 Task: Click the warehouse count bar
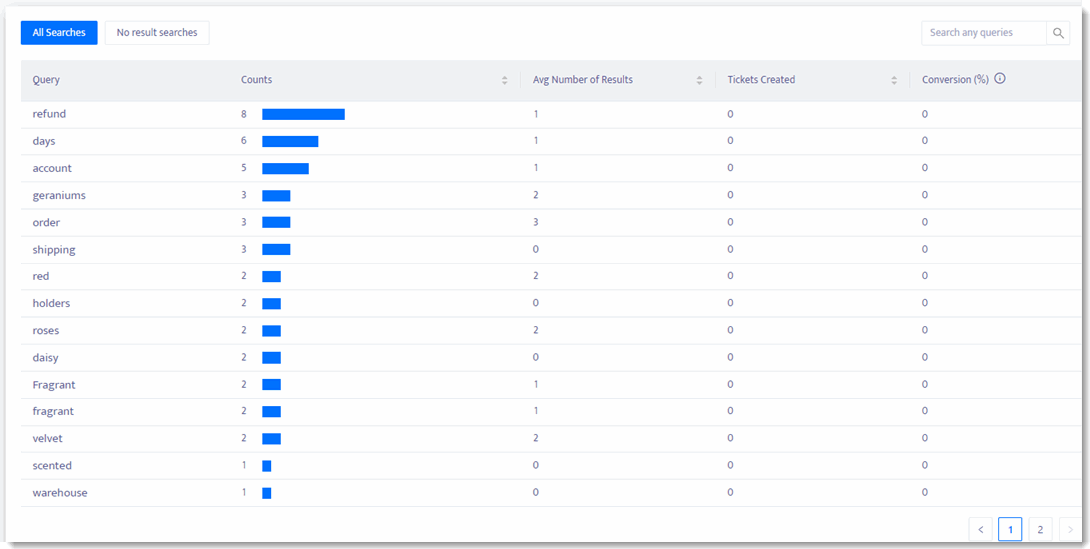click(x=266, y=493)
